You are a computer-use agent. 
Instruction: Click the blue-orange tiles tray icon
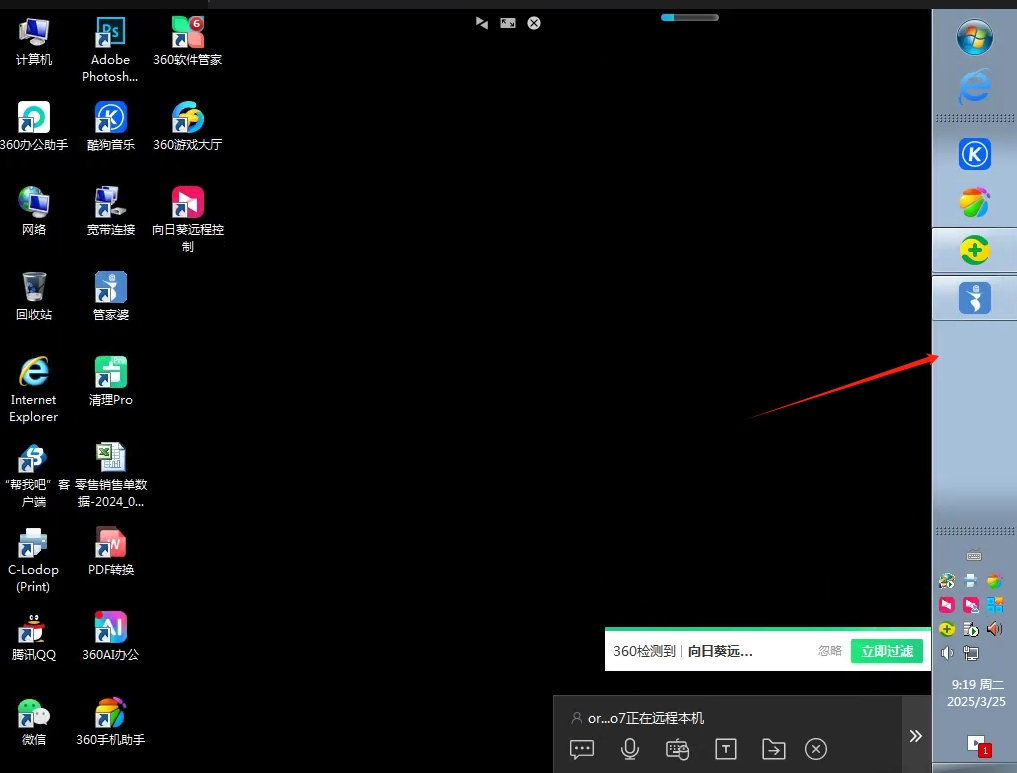click(x=994, y=604)
